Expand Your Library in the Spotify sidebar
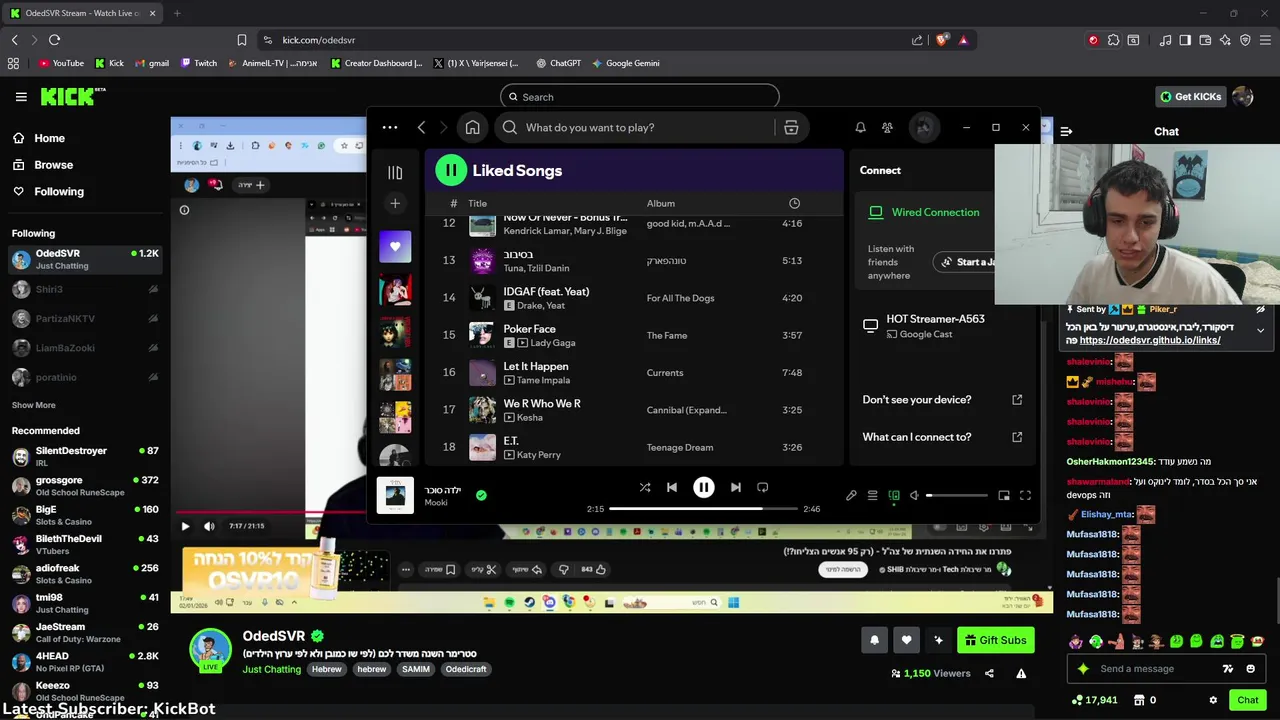 pyautogui.click(x=395, y=172)
